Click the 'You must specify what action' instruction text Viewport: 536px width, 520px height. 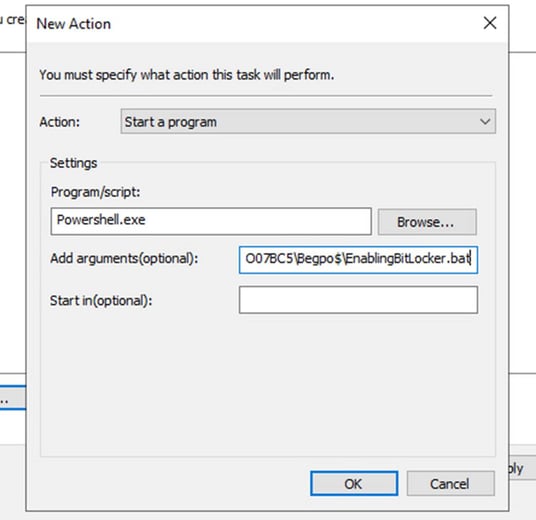click(x=187, y=75)
